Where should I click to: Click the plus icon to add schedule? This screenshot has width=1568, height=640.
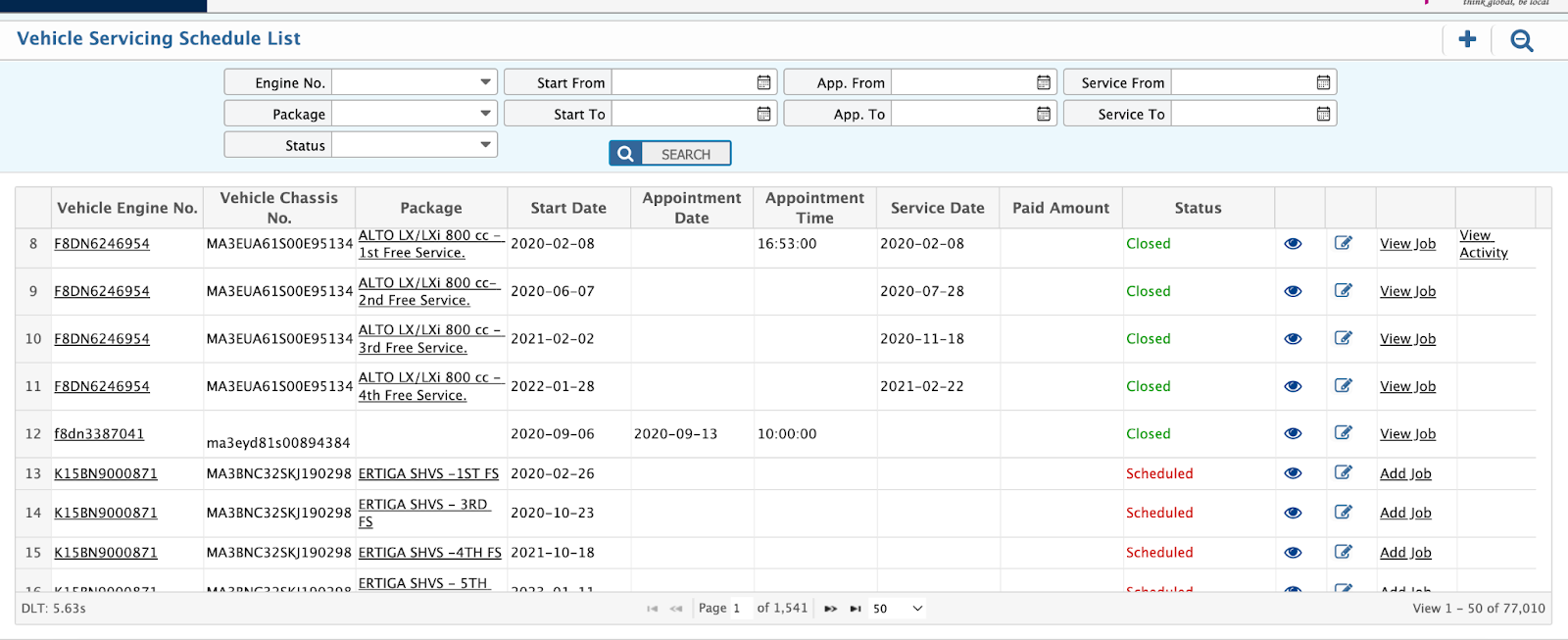click(x=1467, y=39)
